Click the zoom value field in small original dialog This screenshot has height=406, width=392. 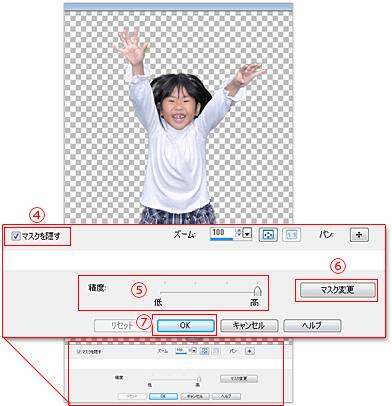point(181,350)
